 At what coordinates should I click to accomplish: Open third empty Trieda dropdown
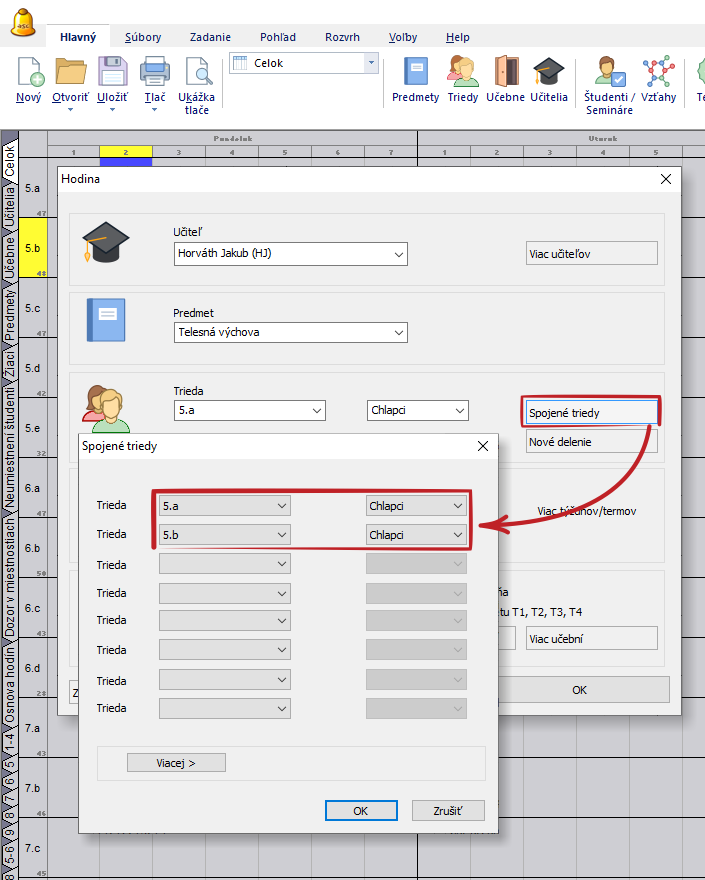click(225, 563)
